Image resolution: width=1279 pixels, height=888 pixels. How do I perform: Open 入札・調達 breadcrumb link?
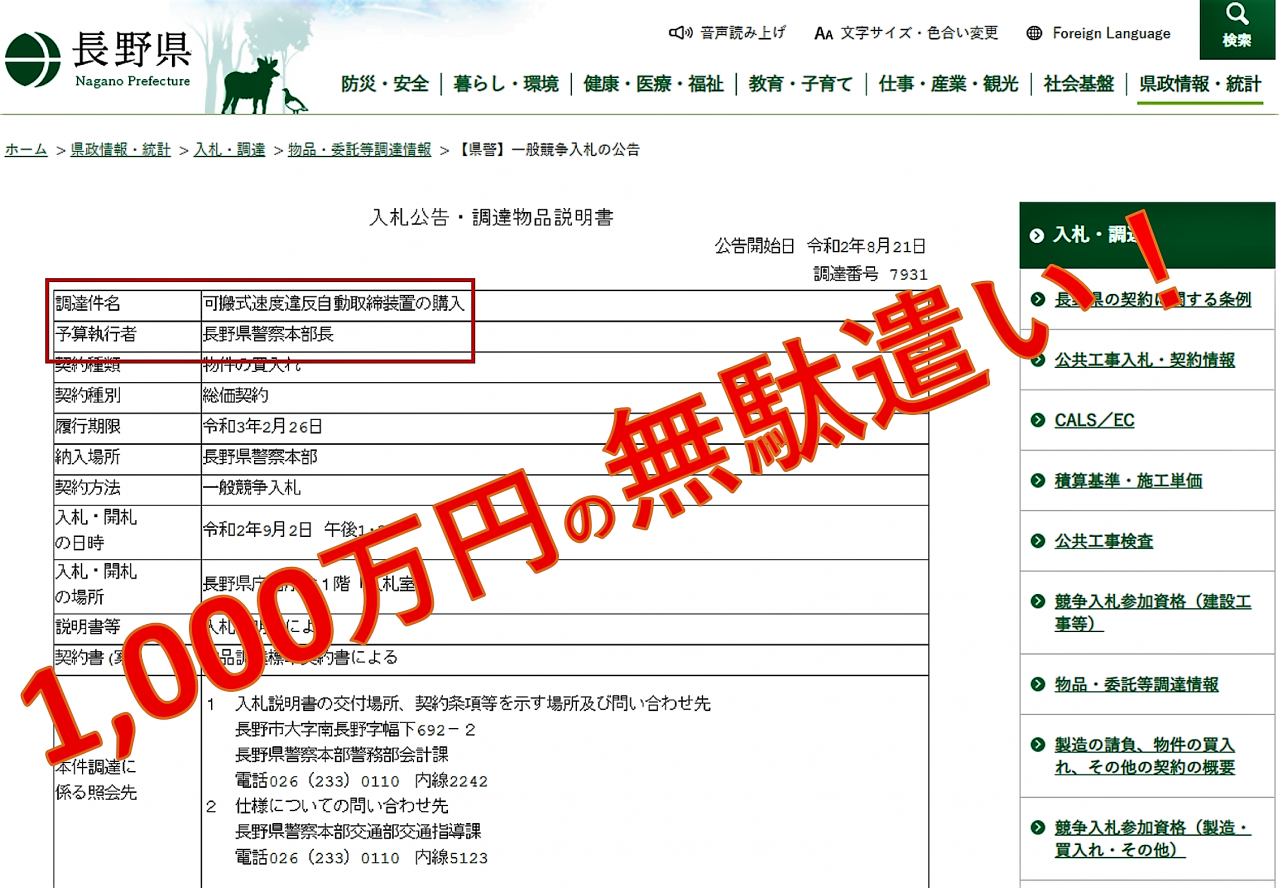[230, 150]
